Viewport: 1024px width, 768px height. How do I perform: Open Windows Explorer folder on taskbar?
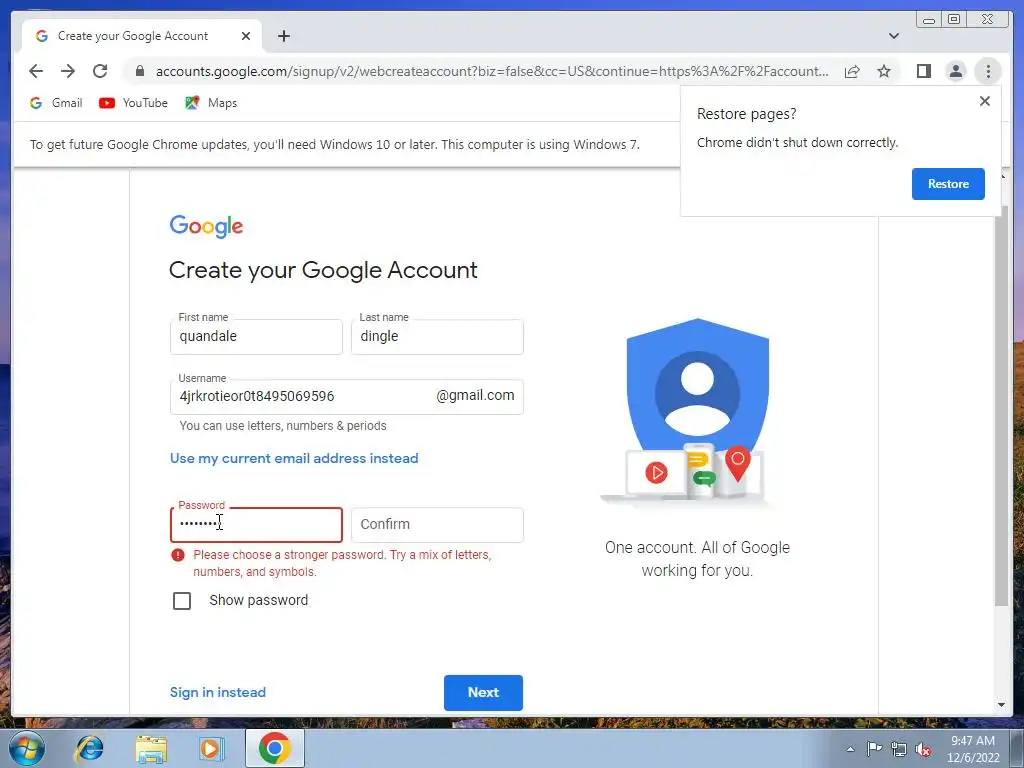point(151,748)
